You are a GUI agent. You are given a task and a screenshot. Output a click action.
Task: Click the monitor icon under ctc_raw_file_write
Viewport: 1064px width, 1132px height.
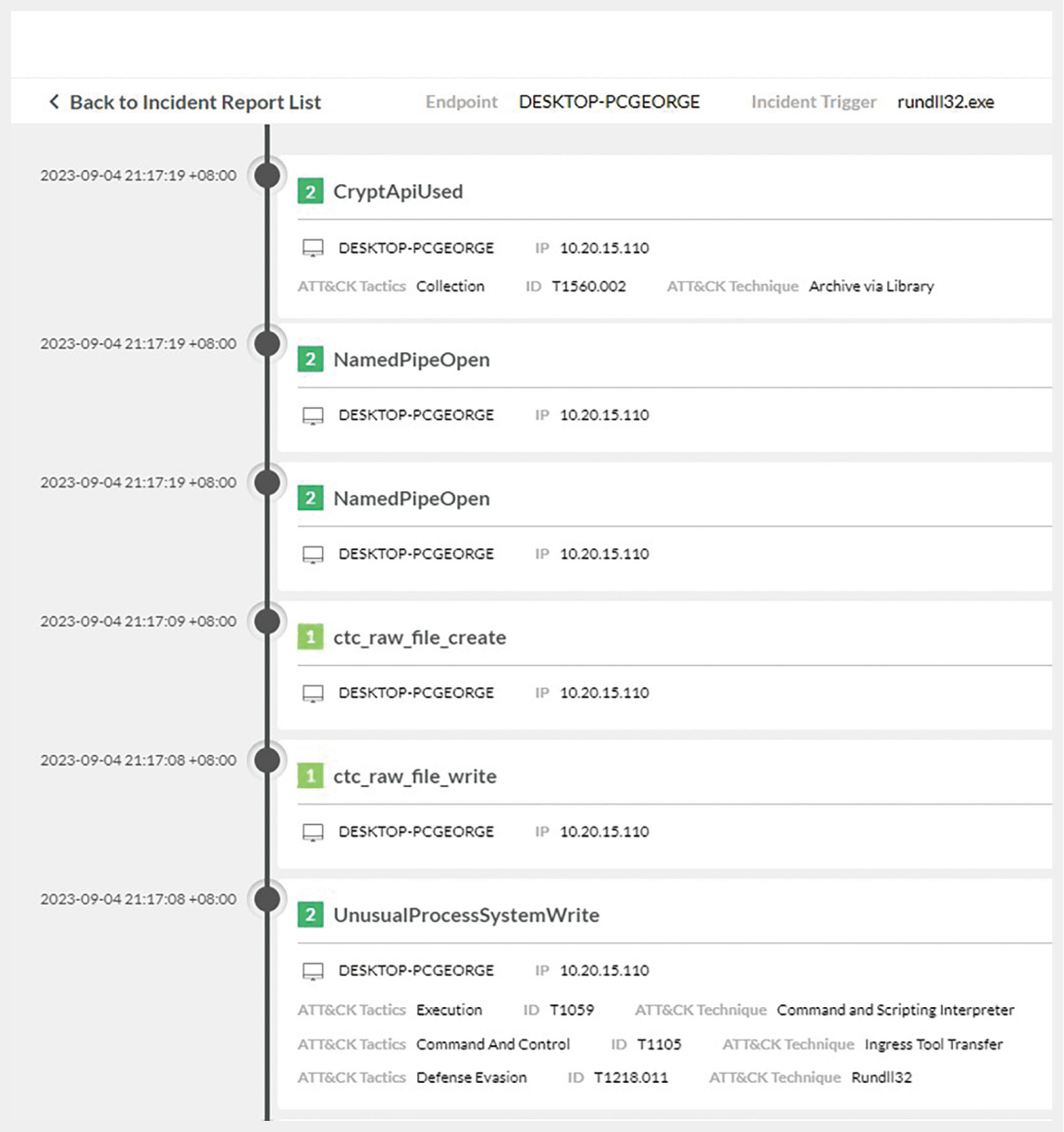click(314, 831)
